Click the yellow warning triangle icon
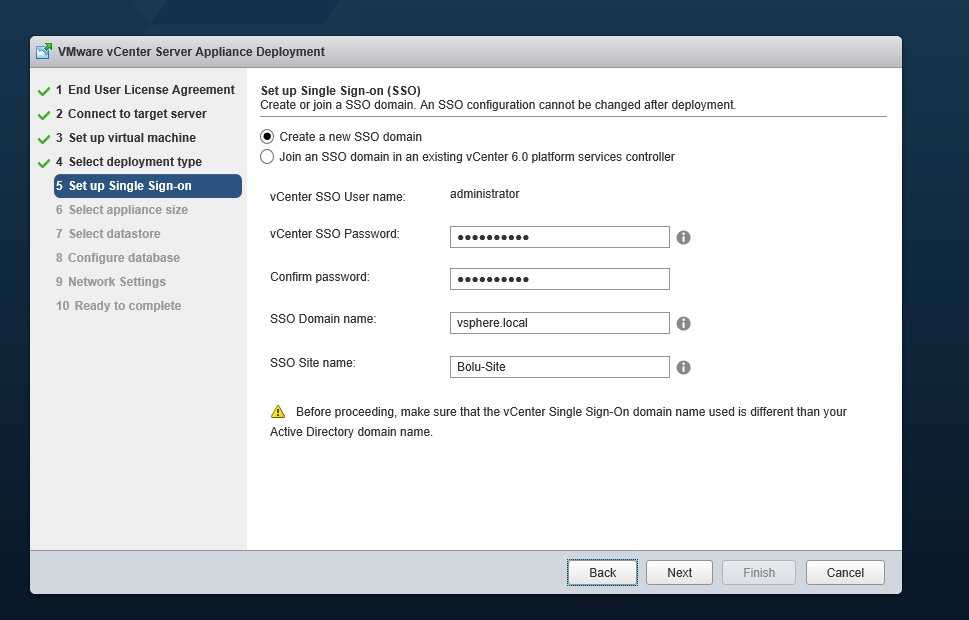Image resolution: width=969 pixels, height=620 pixels. click(278, 412)
